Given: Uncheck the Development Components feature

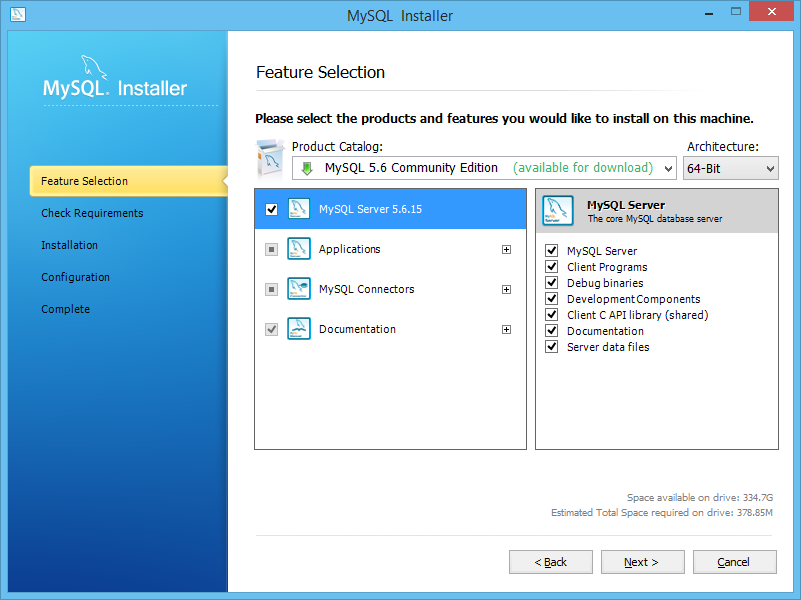Looking at the screenshot, I should click(551, 299).
